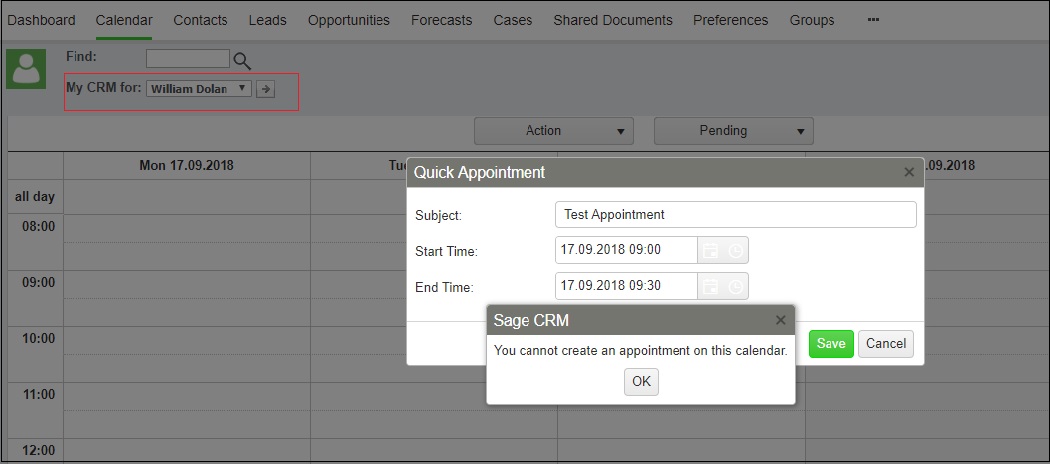This screenshot has height=464, width=1050.
Task: Click the magnifier search icon beside Find
Action: [242, 61]
